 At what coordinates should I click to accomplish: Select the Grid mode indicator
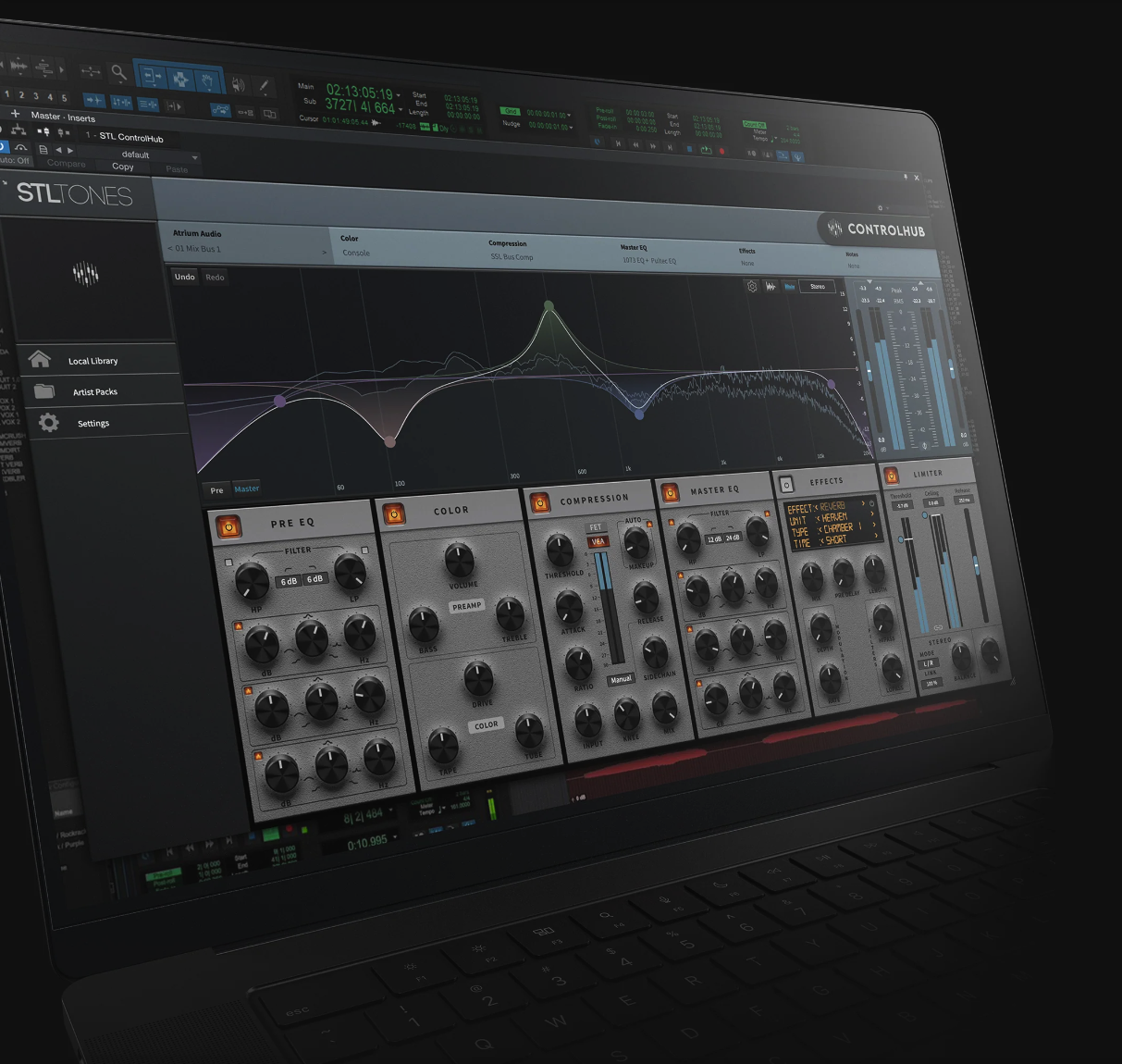(x=511, y=111)
